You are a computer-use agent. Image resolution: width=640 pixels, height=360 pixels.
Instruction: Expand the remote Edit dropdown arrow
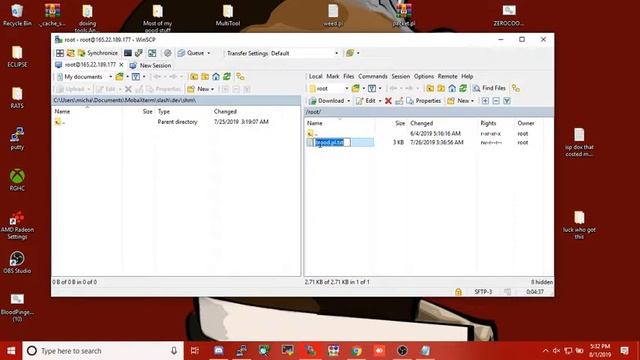click(x=380, y=101)
